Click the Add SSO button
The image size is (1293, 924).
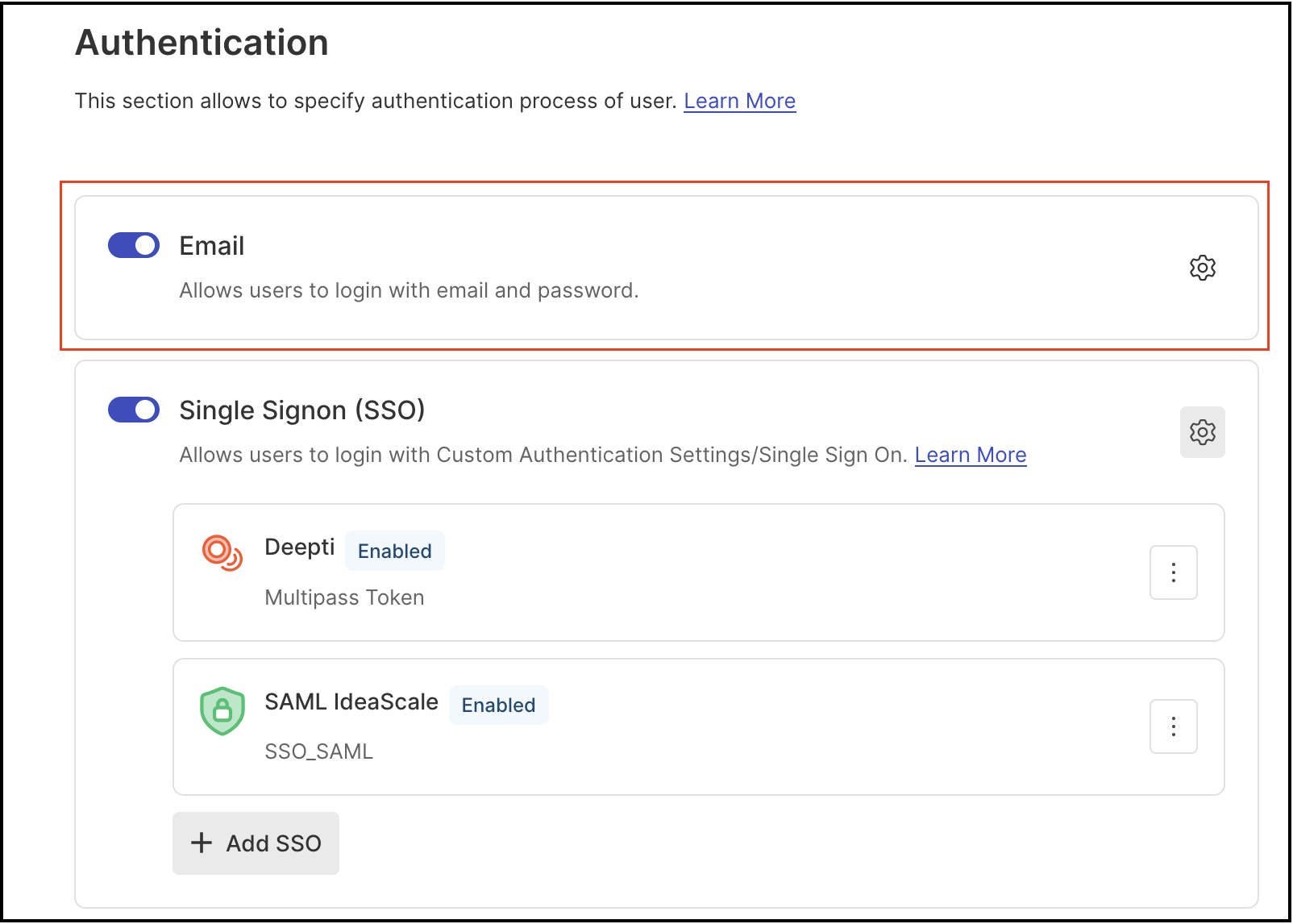coord(256,843)
